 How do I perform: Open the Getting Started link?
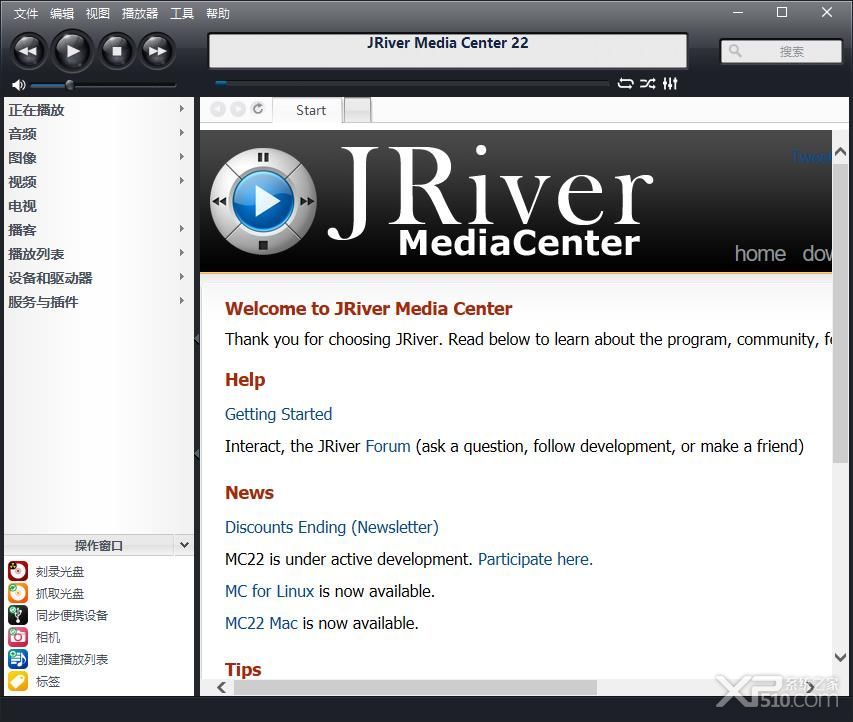tap(279, 414)
